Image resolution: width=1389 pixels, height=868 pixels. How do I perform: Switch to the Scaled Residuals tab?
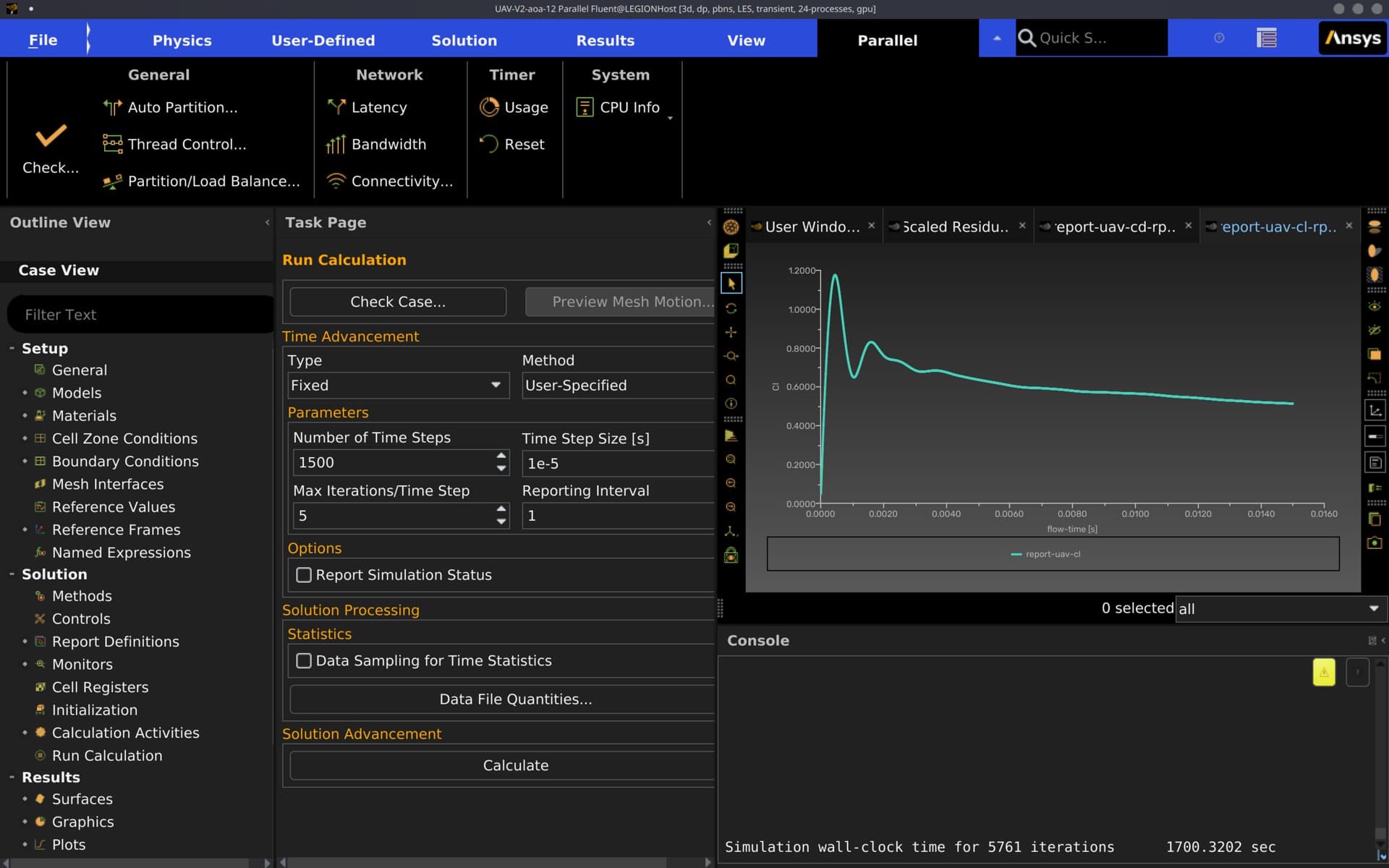click(953, 226)
